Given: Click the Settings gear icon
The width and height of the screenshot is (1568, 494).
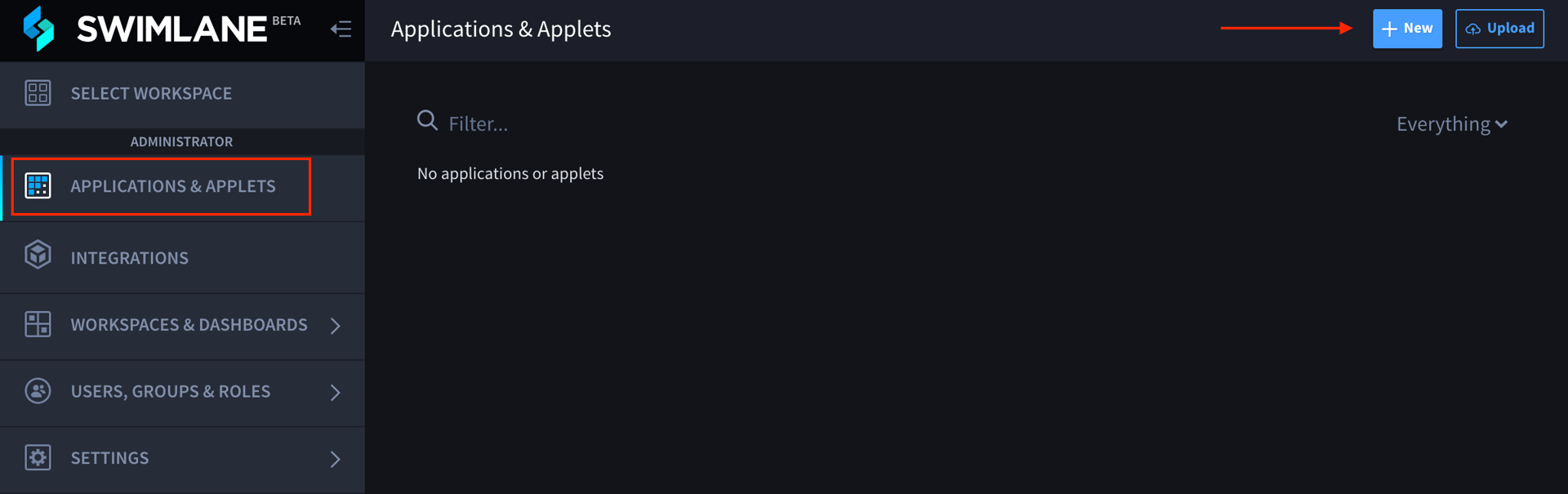Looking at the screenshot, I should [x=38, y=457].
